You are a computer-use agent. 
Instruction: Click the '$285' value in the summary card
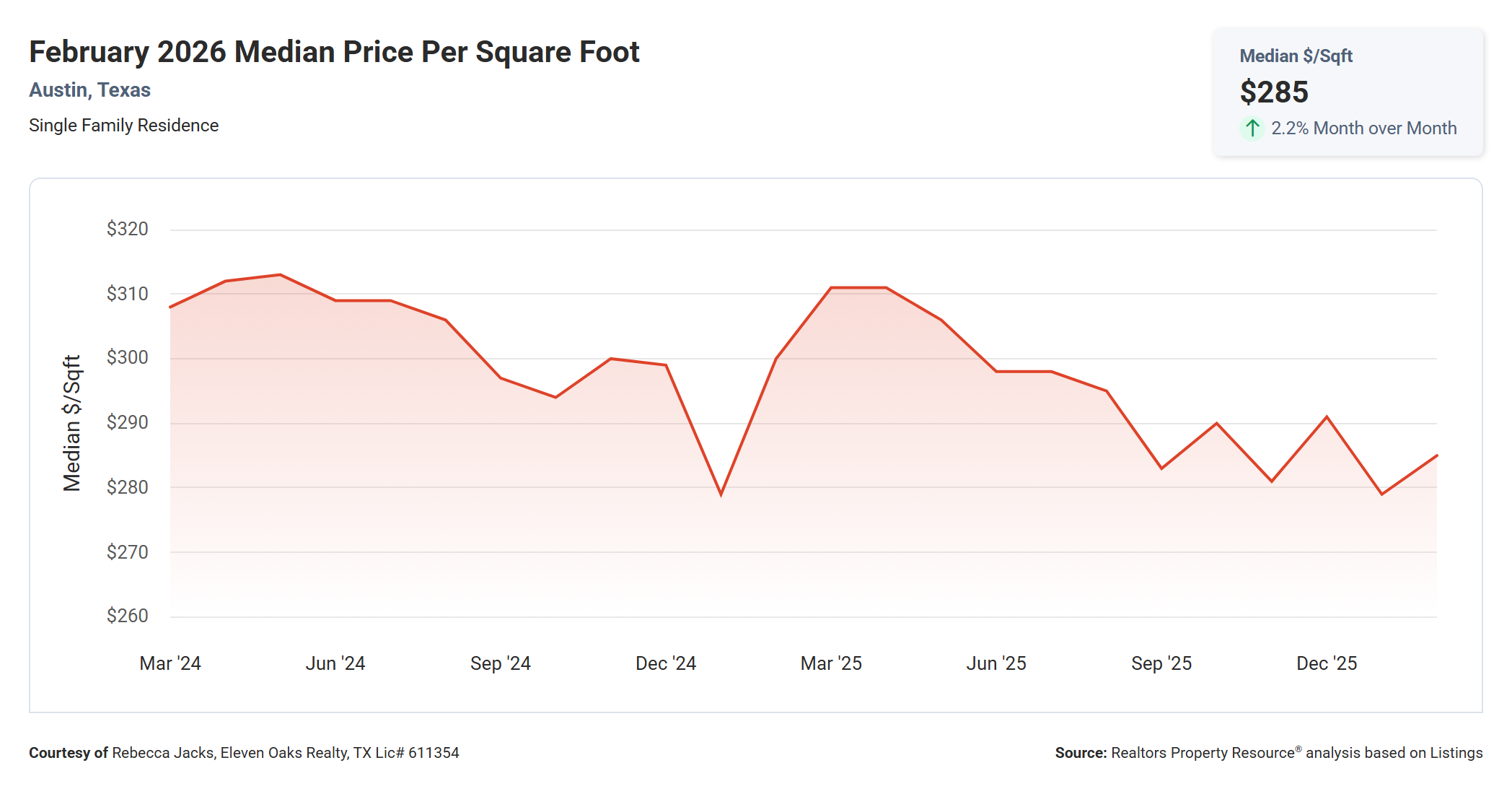pyautogui.click(x=1274, y=92)
